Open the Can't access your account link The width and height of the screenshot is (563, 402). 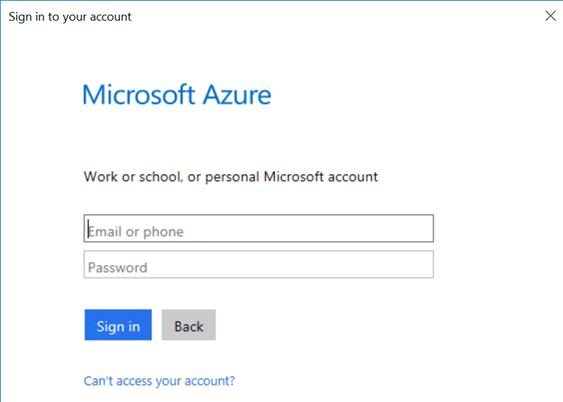[x=159, y=381]
